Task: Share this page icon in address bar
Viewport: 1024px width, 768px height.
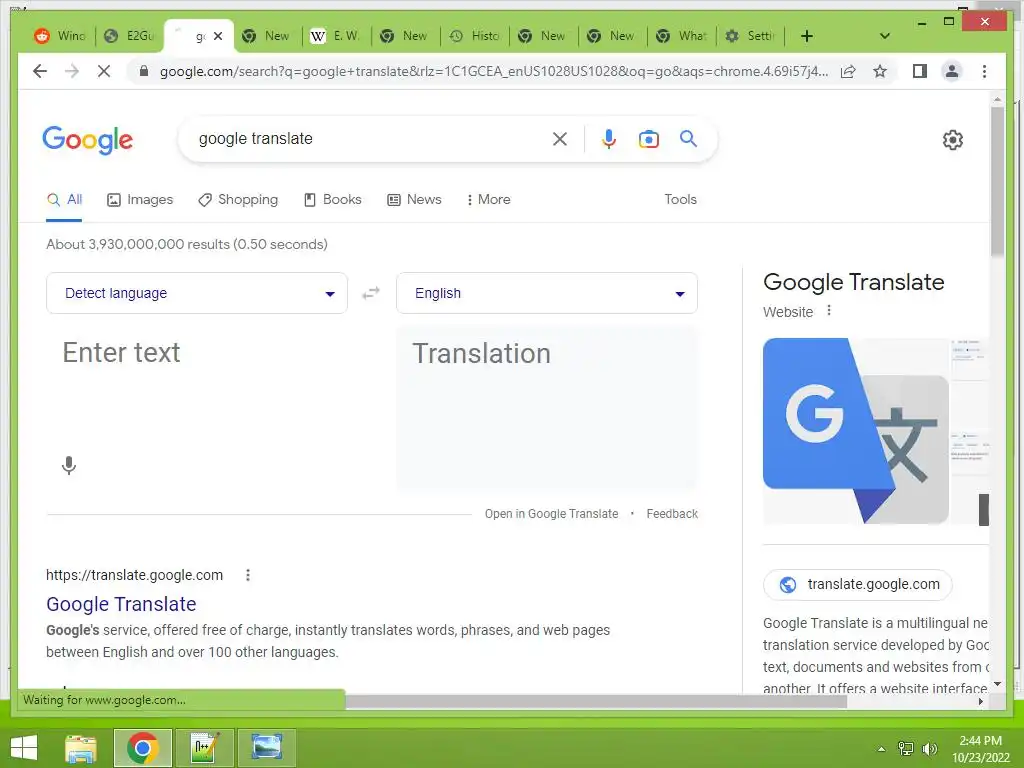Action: [848, 71]
